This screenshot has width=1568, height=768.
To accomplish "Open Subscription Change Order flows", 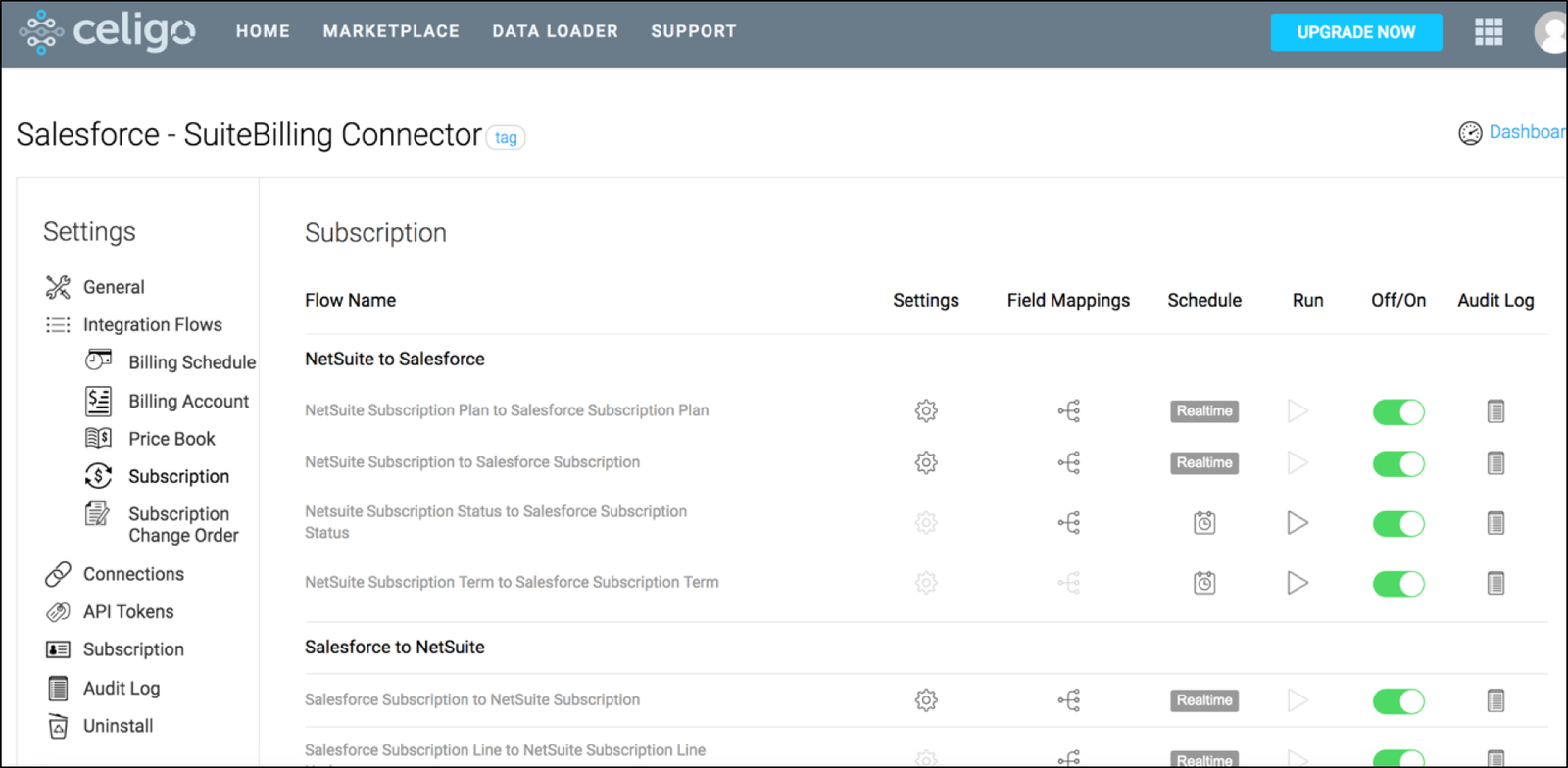I will (183, 524).
